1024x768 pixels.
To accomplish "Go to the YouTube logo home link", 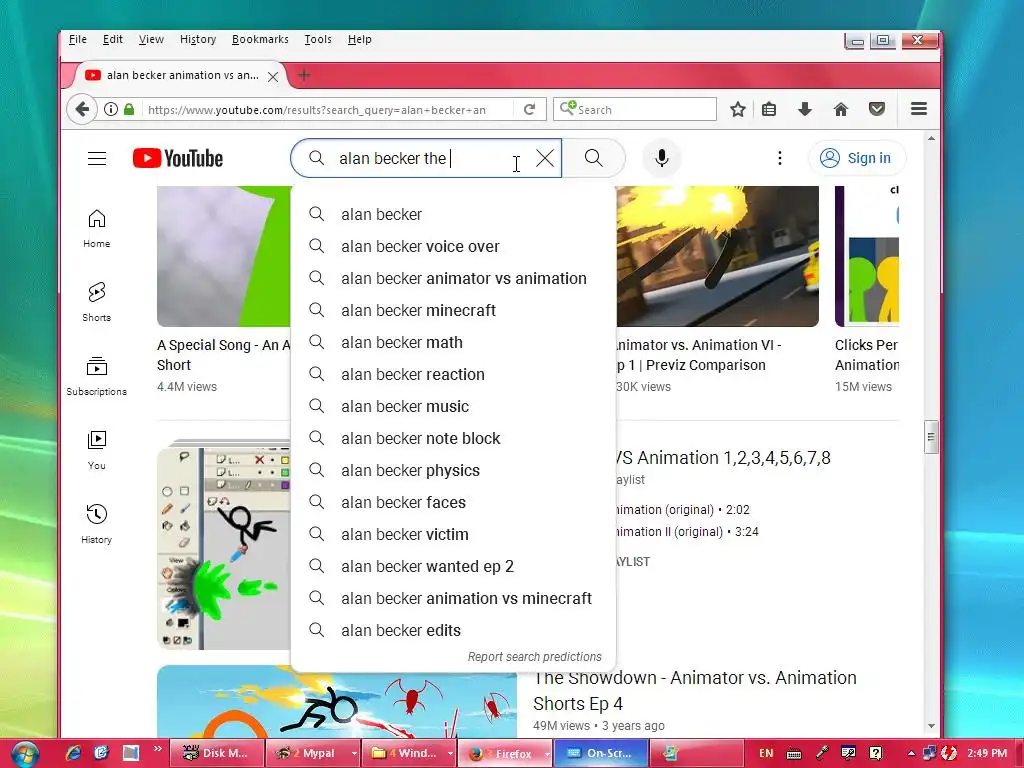I will tap(178, 158).
